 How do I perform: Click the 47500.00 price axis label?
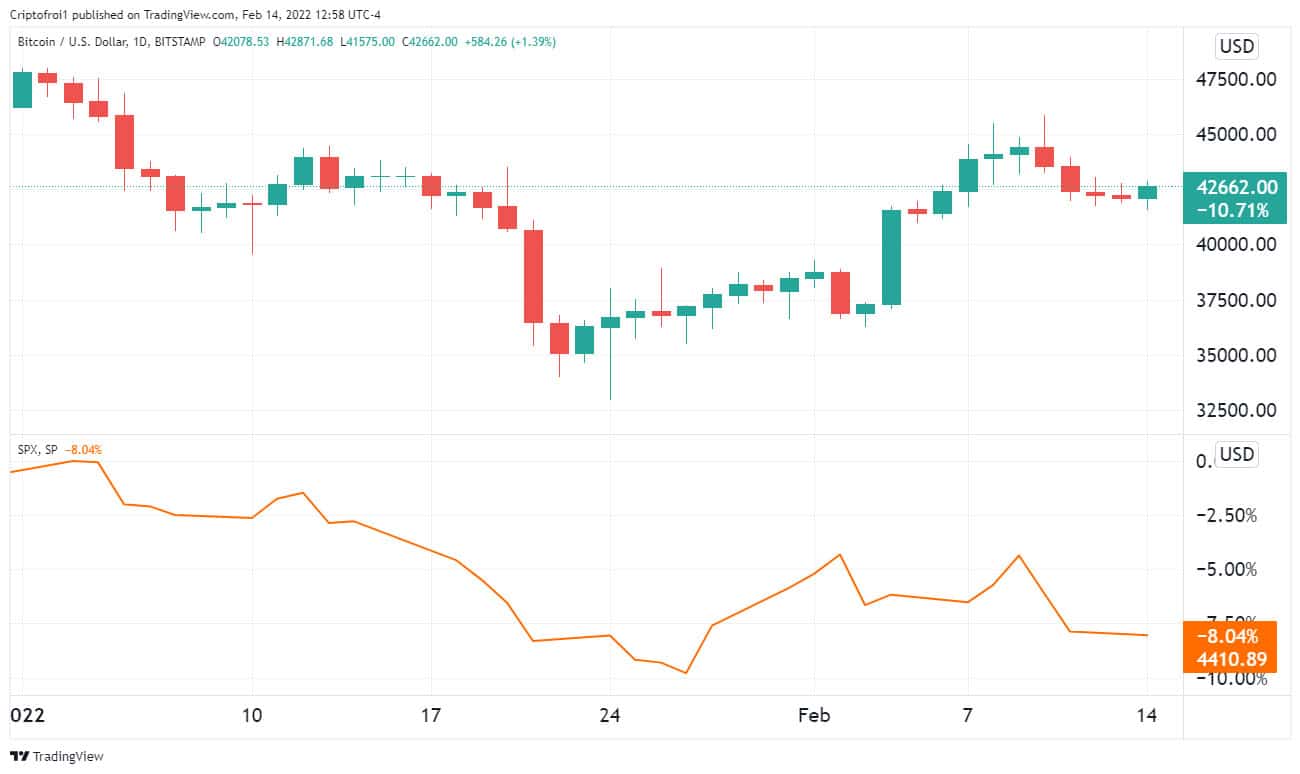[1237, 80]
